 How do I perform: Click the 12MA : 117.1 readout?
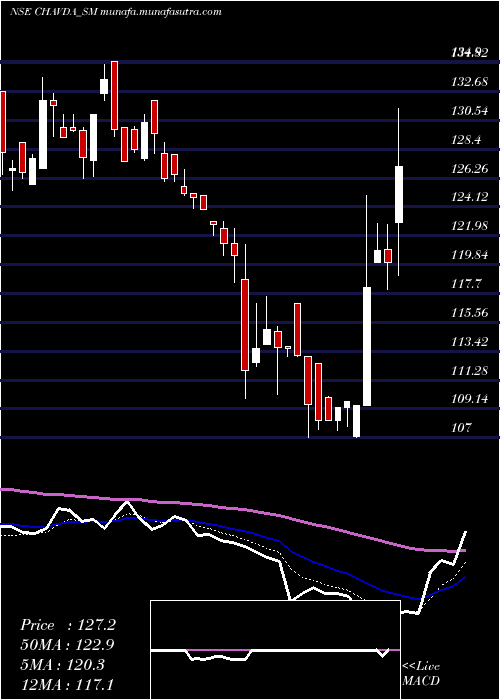coord(67,685)
